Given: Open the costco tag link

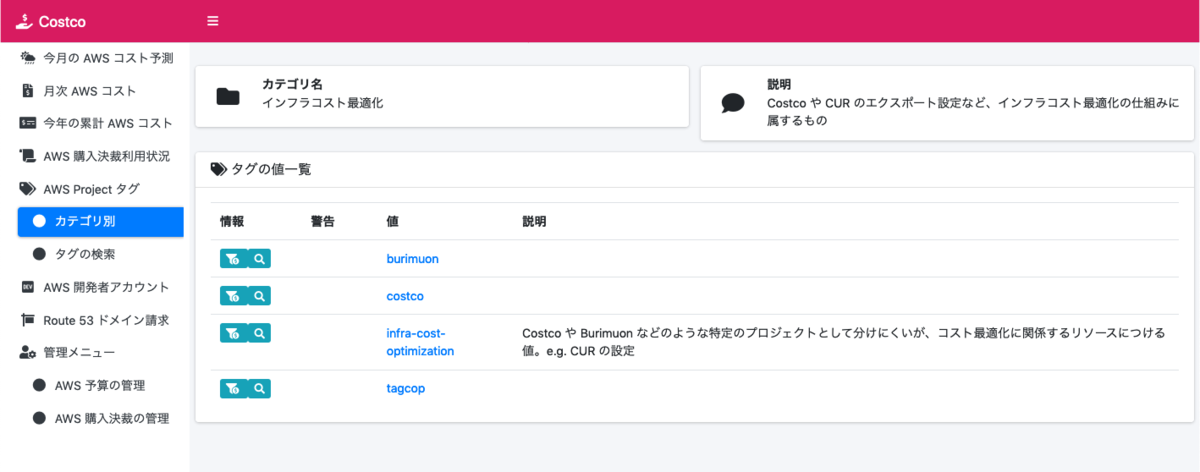Looking at the screenshot, I should [405, 296].
